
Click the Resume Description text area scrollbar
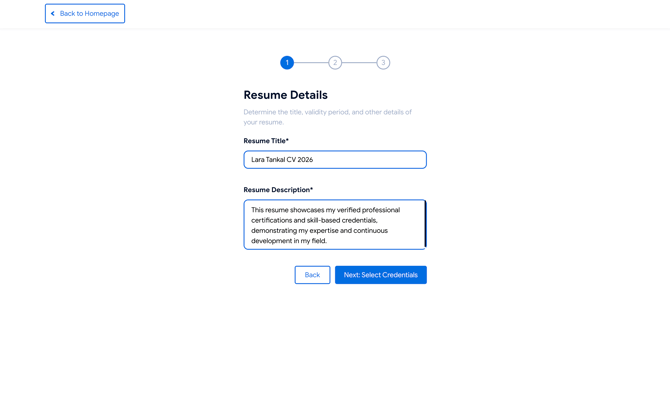pos(425,225)
